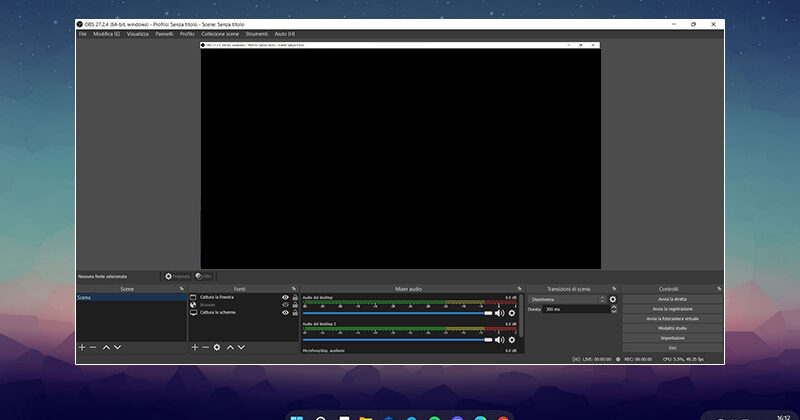Viewport: 800px width, 420px height.
Task: Open scene transition settings gear
Action: (613, 299)
